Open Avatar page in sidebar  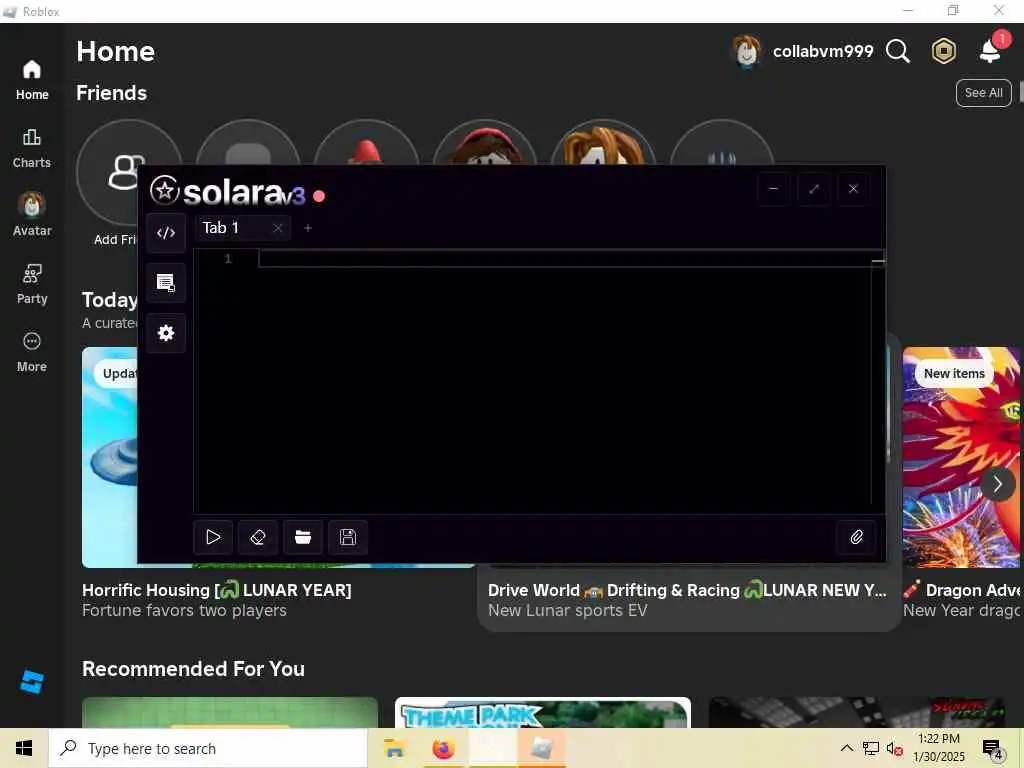(x=32, y=215)
